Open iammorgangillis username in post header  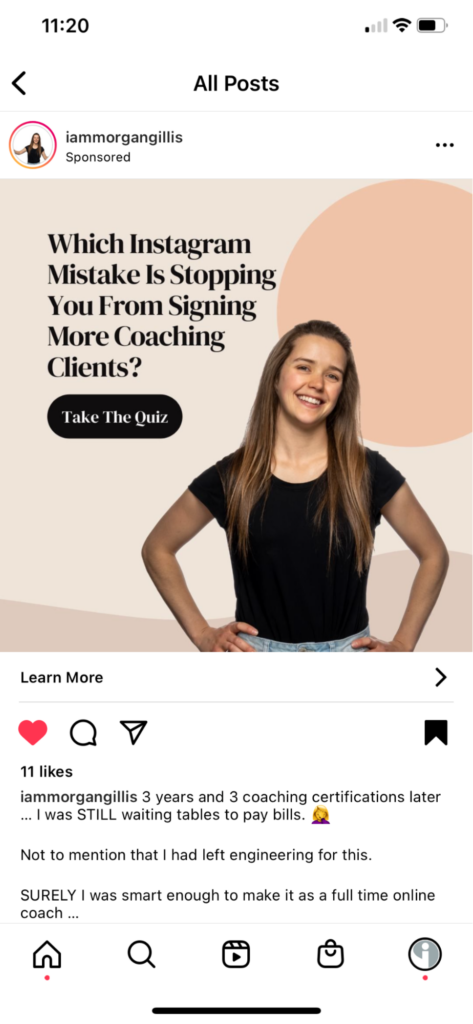click(124, 137)
